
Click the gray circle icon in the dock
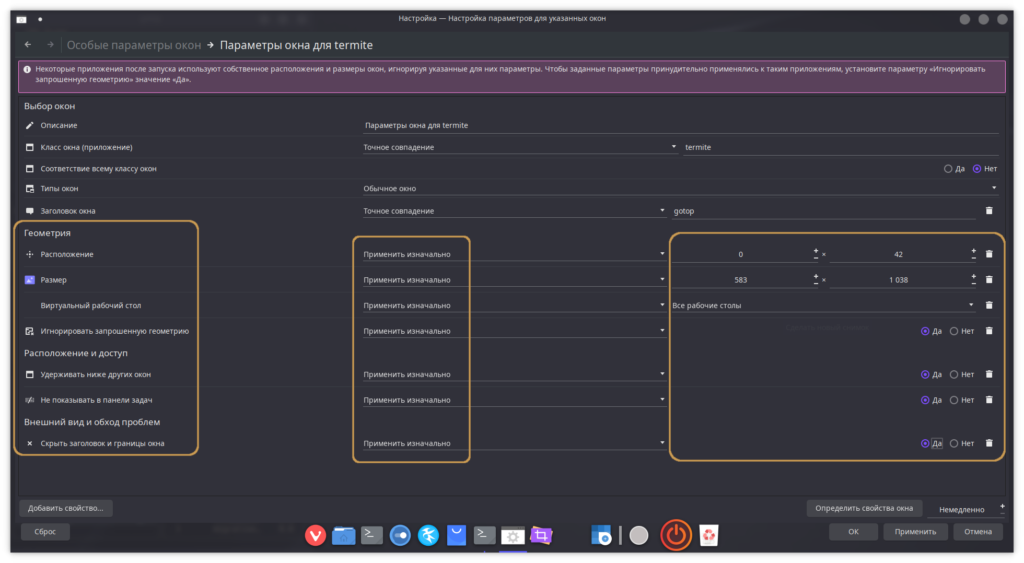[639, 535]
